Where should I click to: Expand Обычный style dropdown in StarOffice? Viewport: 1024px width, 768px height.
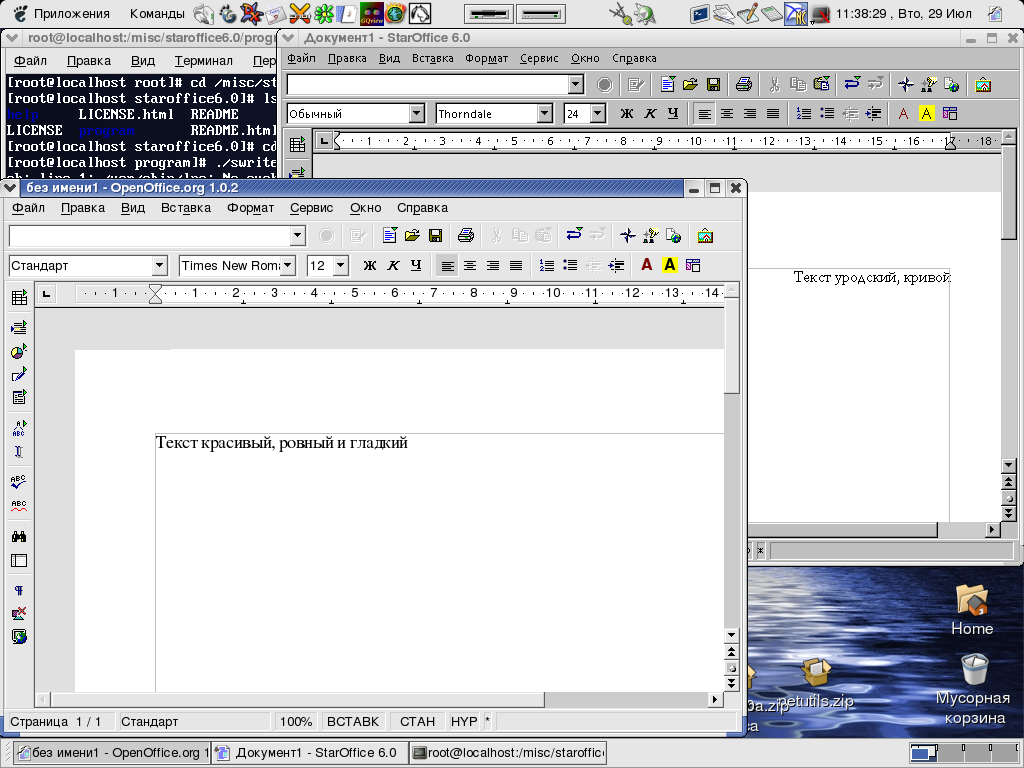pos(417,114)
